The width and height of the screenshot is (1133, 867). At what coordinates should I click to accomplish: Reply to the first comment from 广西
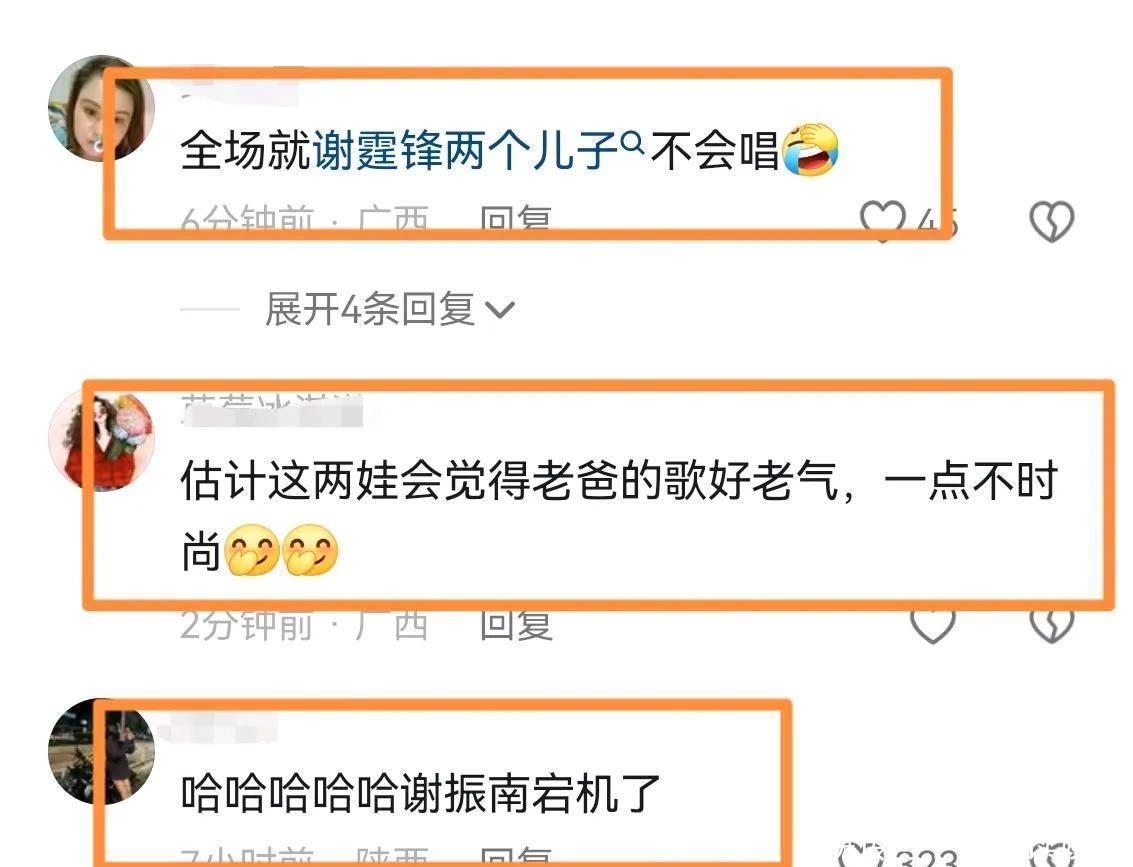click(516, 220)
